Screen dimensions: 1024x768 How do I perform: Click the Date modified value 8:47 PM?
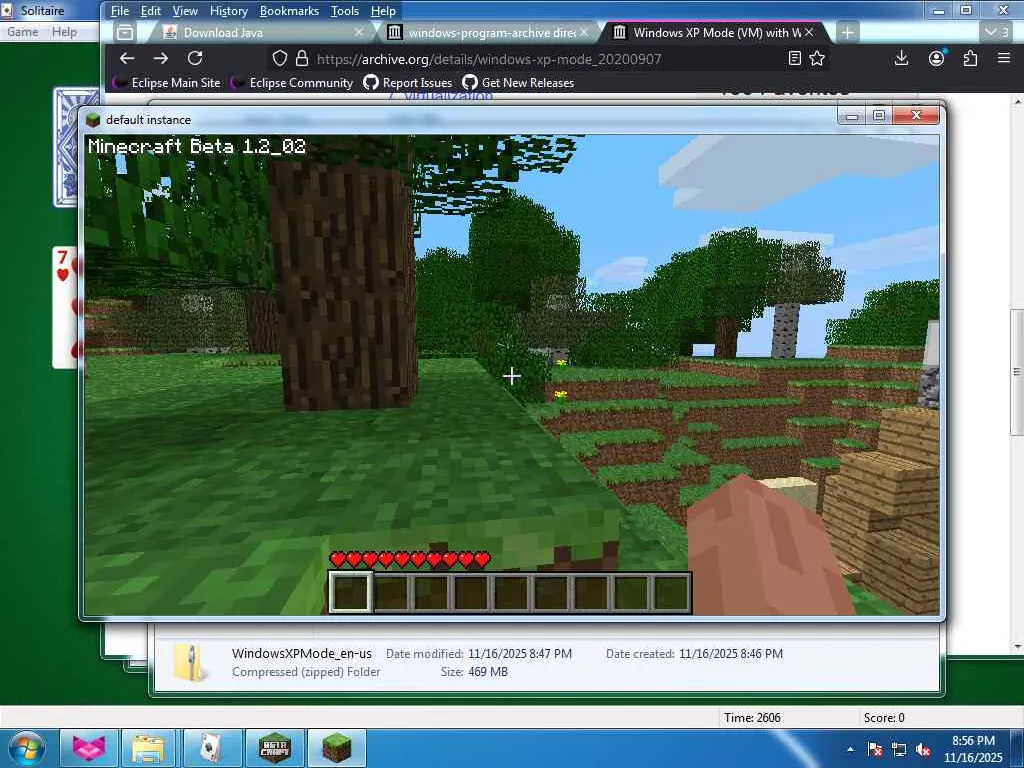(x=520, y=654)
